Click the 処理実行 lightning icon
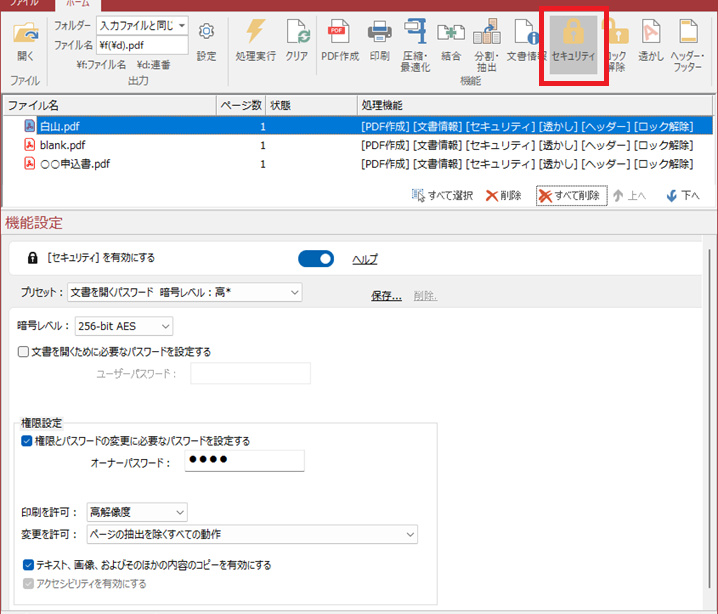This screenshot has width=718, height=614. (255, 40)
